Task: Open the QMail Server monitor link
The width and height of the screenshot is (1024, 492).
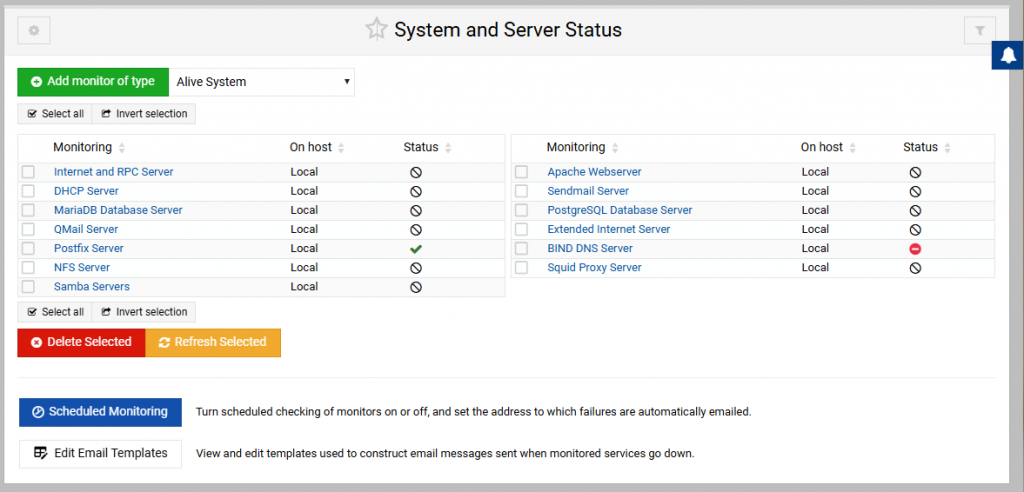Action: (86, 229)
